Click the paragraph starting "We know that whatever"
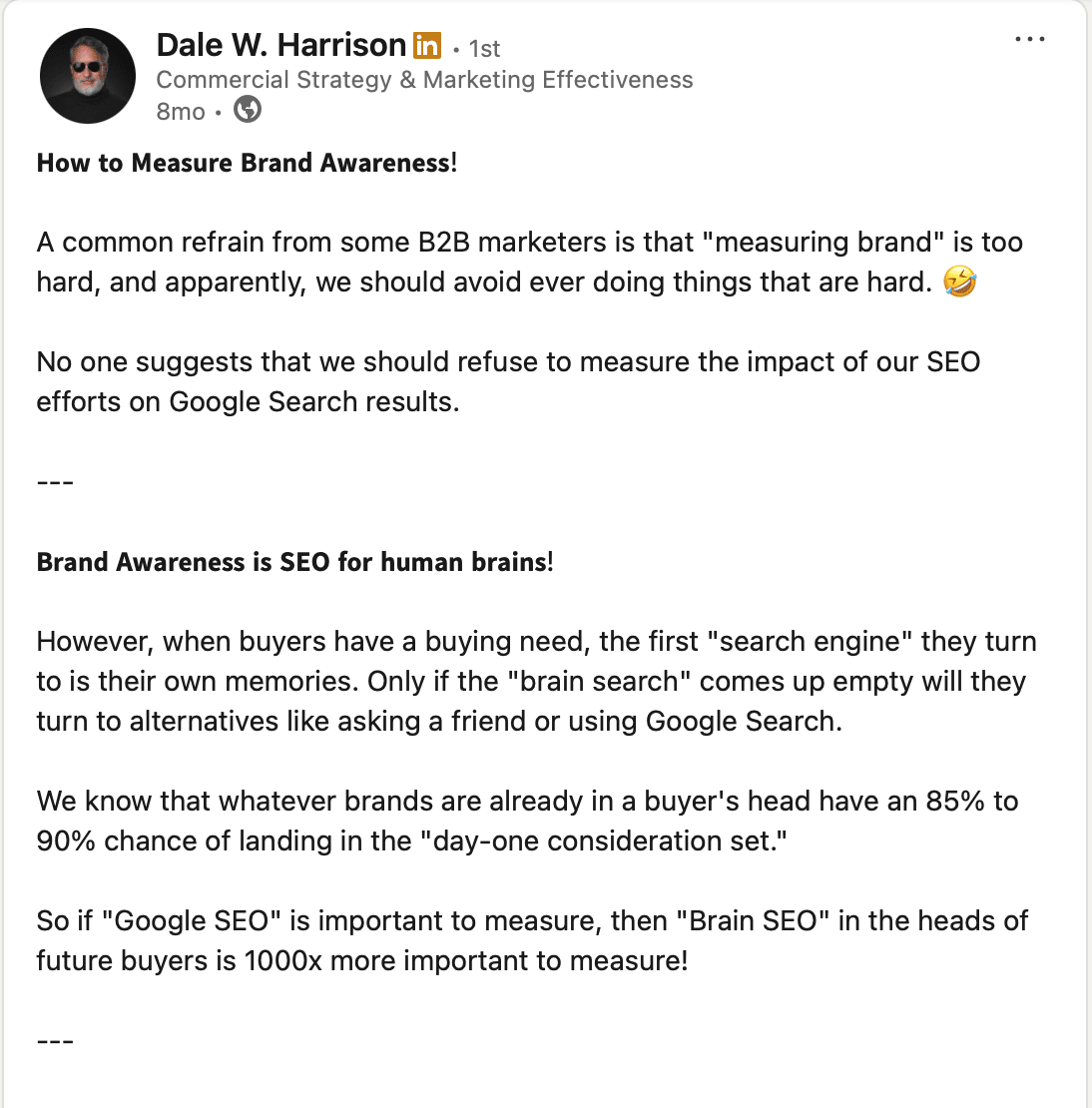Image resolution: width=1092 pixels, height=1108 pixels. click(527, 821)
